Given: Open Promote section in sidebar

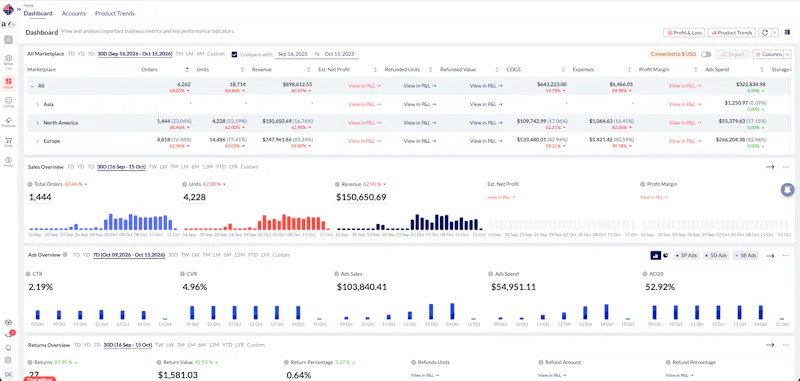Looking at the screenshot, I should (8, 122).
